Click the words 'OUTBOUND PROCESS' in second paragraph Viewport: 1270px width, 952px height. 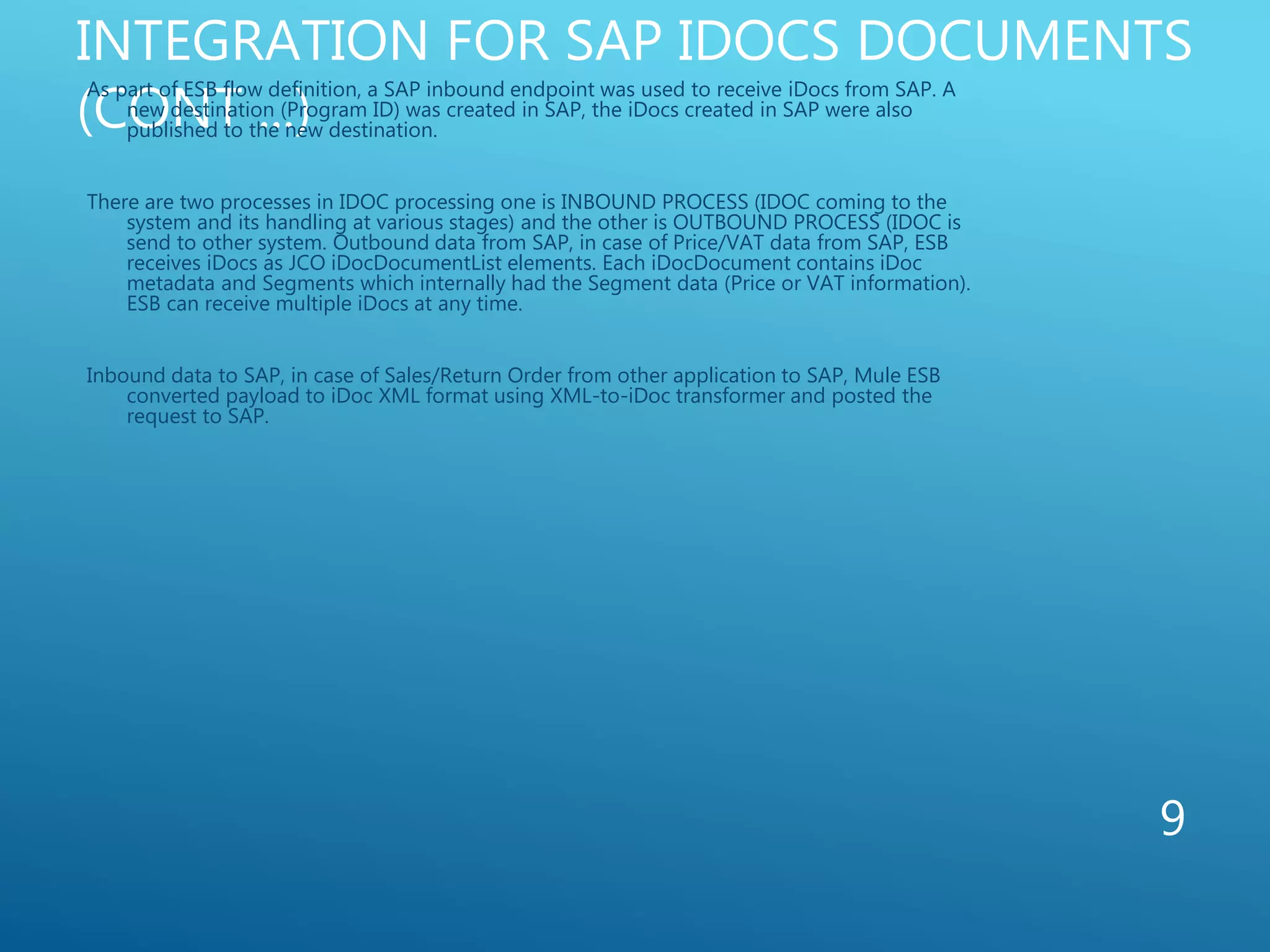[776, 223]
